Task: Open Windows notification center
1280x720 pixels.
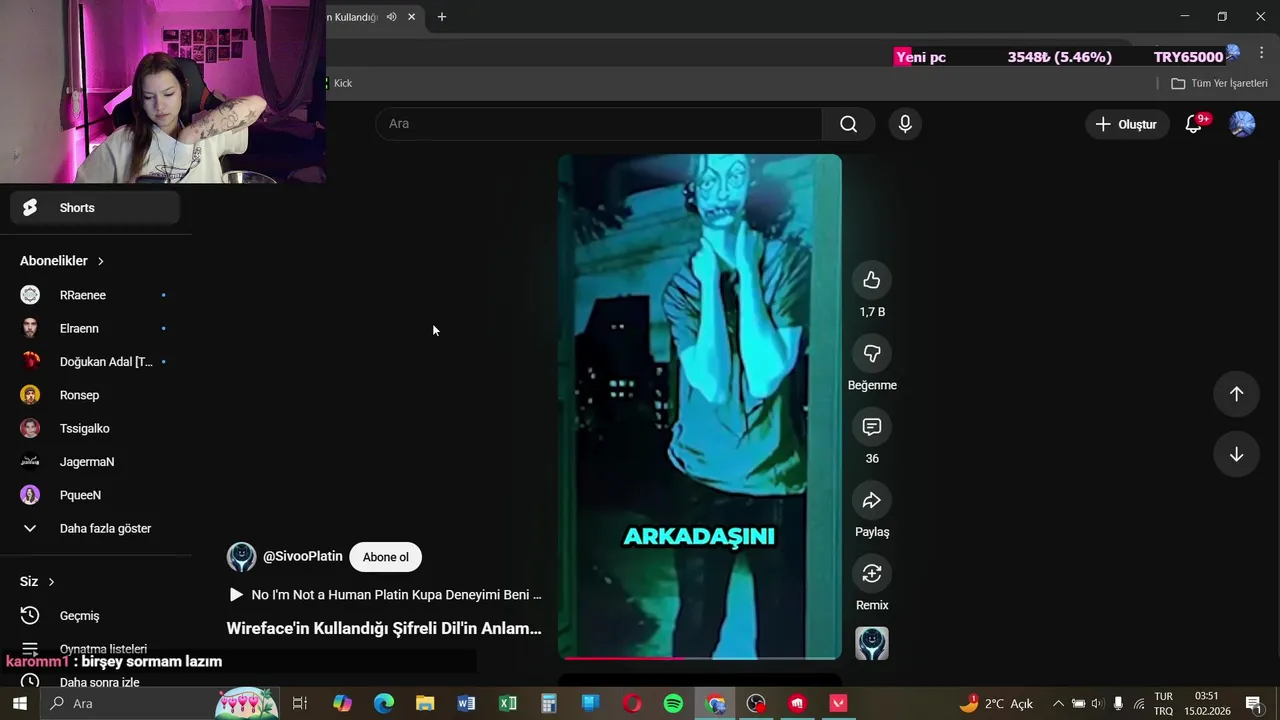Action: pyautogui.click(x=1253, y=703)
